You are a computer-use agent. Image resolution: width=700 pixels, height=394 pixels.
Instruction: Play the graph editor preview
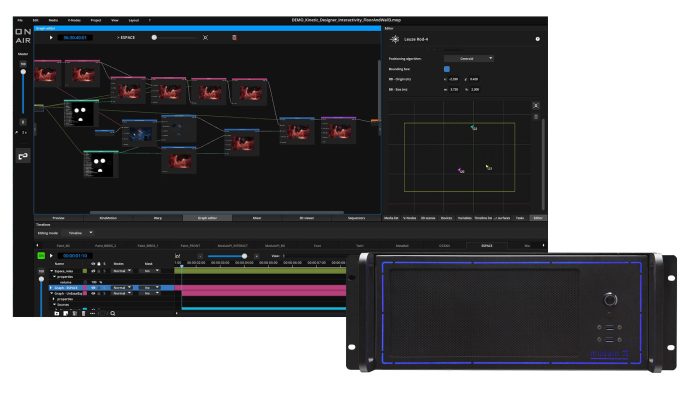(51, 37)
